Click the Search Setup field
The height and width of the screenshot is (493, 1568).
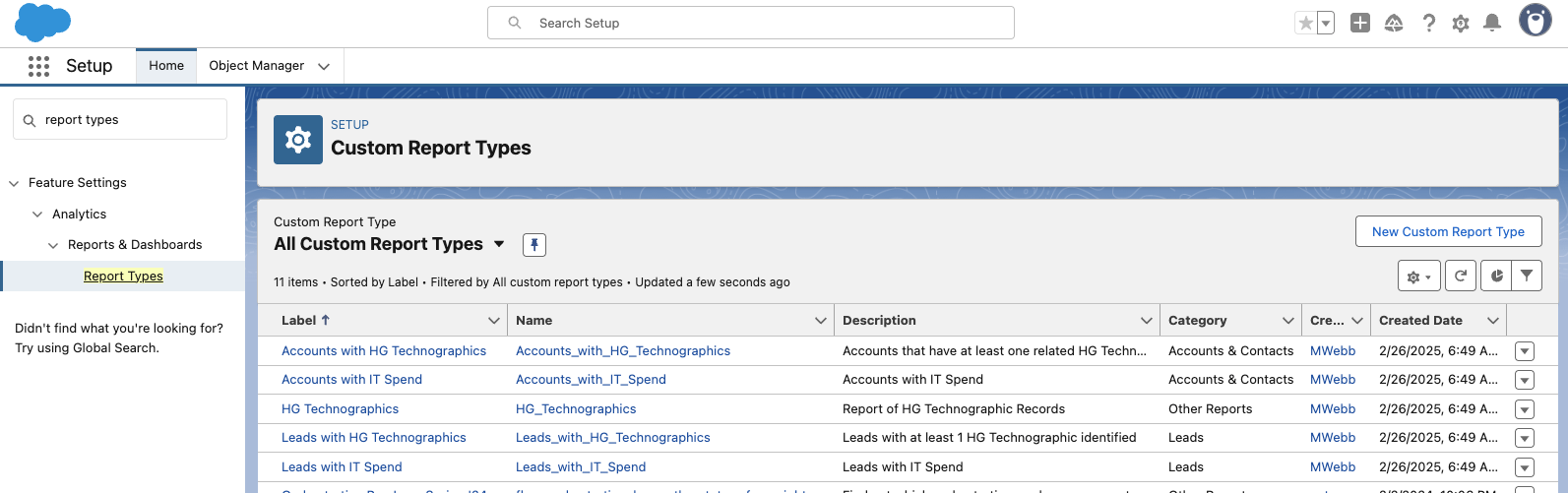click(751, 23)
